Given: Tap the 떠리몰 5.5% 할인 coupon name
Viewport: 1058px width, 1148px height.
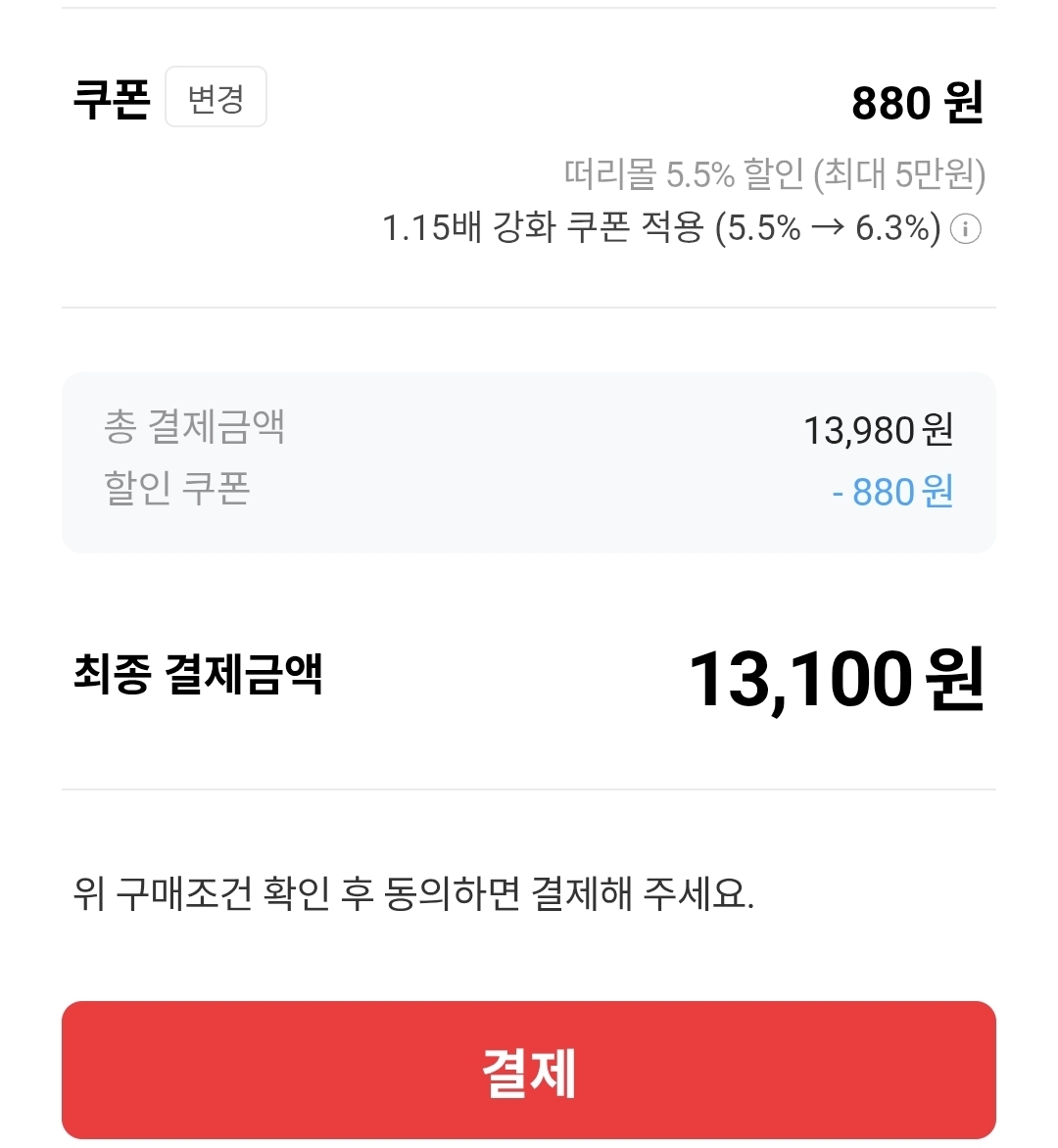Looking at the screenshot, I should [684, 174].
